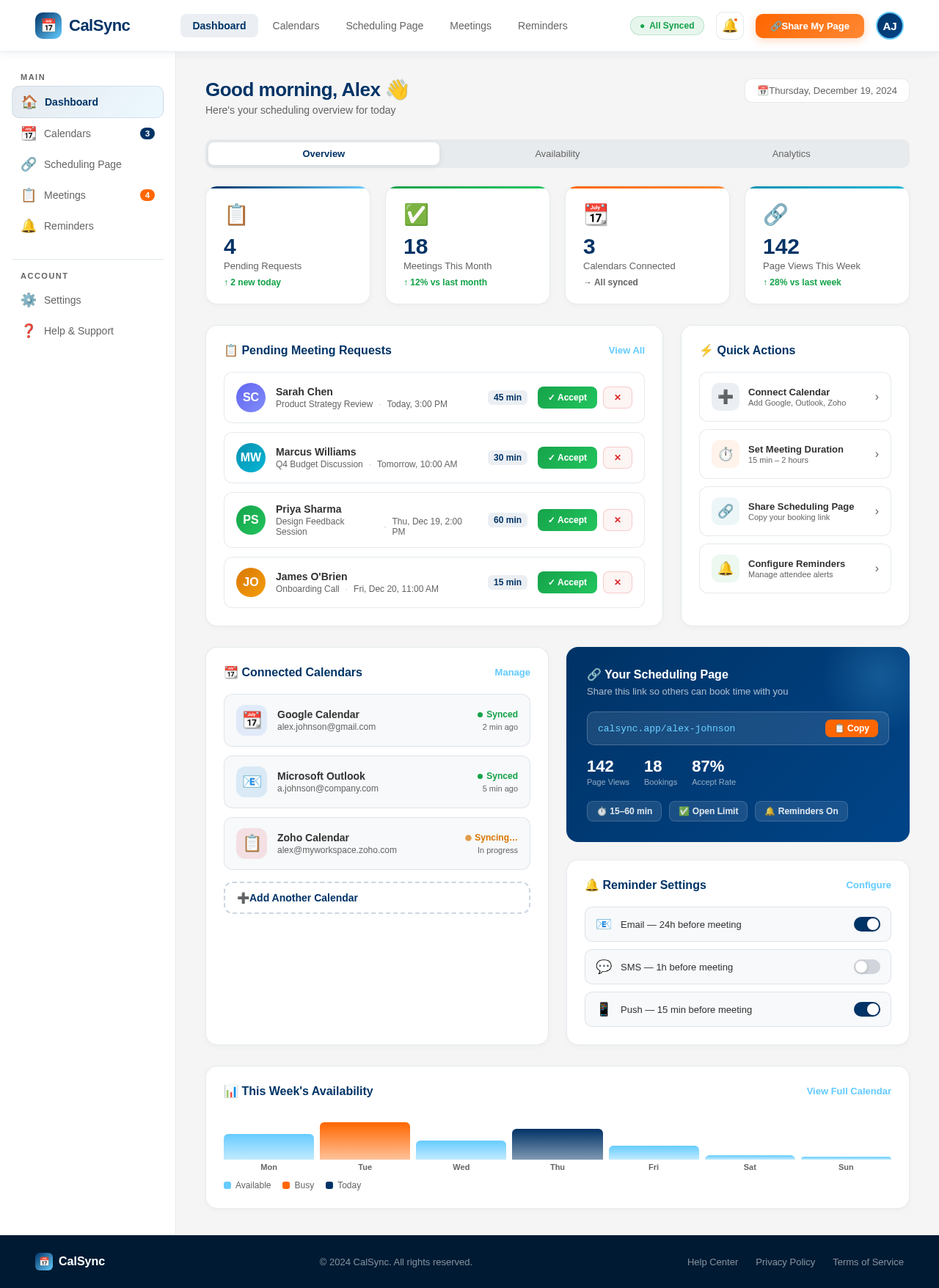Click Google Calendar icon
The width and height of the screenshot is (939, 1288).
(x=252, y=720)
